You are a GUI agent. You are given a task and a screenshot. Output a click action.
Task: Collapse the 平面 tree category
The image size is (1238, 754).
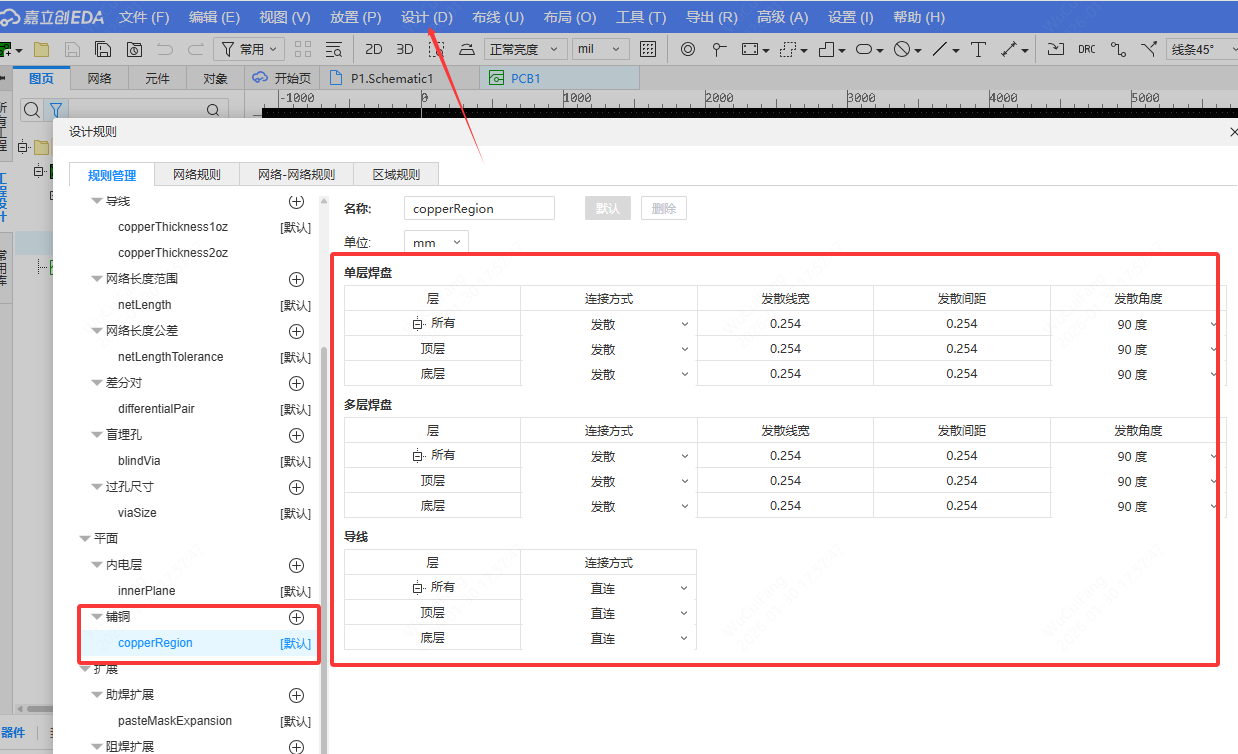tap(85, 538)
